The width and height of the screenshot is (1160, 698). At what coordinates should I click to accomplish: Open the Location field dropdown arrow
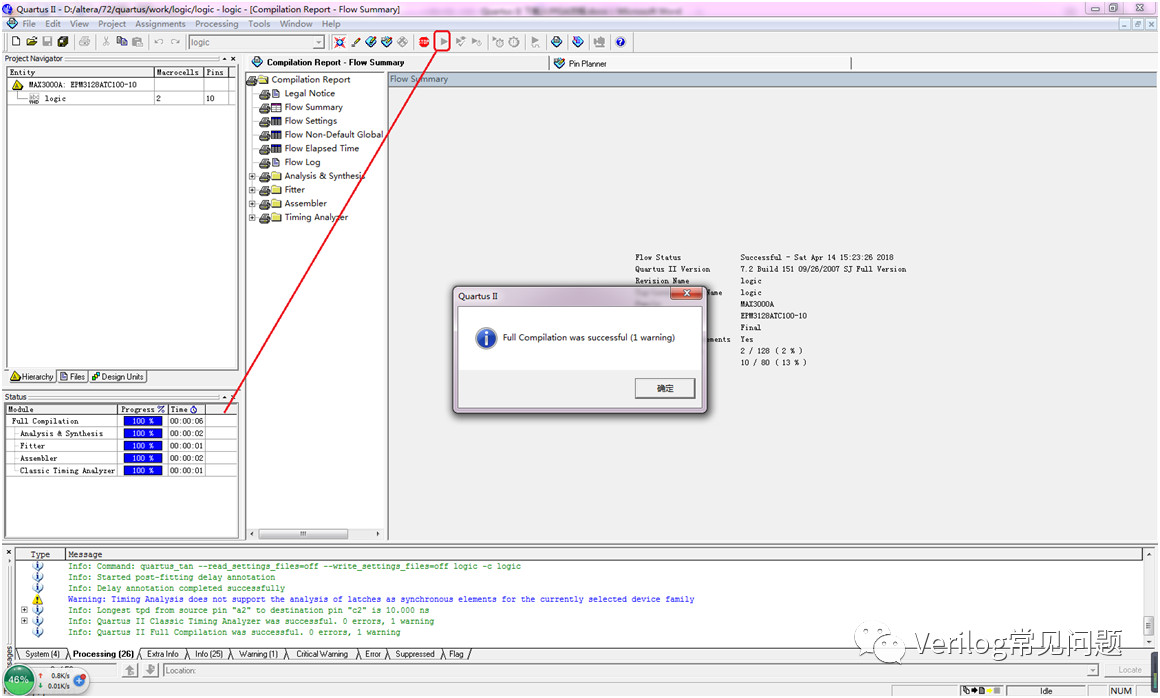point(1093,671)
